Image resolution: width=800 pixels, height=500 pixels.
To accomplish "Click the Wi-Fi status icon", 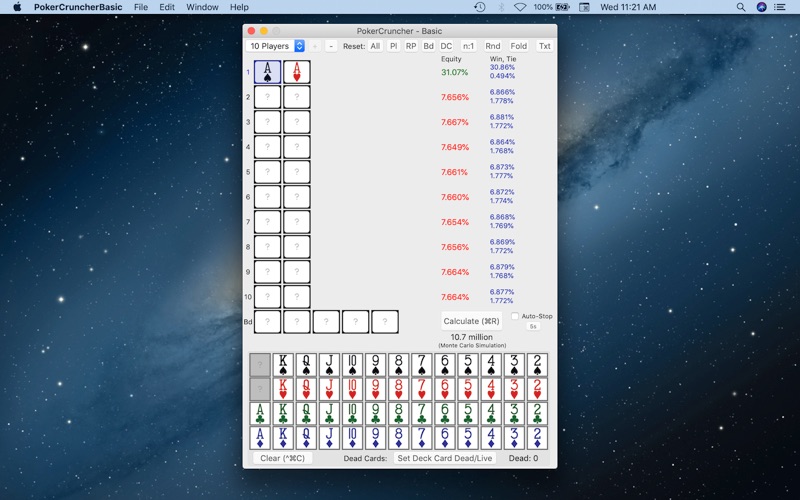I will pyautogui.click(x=520, y=7).
